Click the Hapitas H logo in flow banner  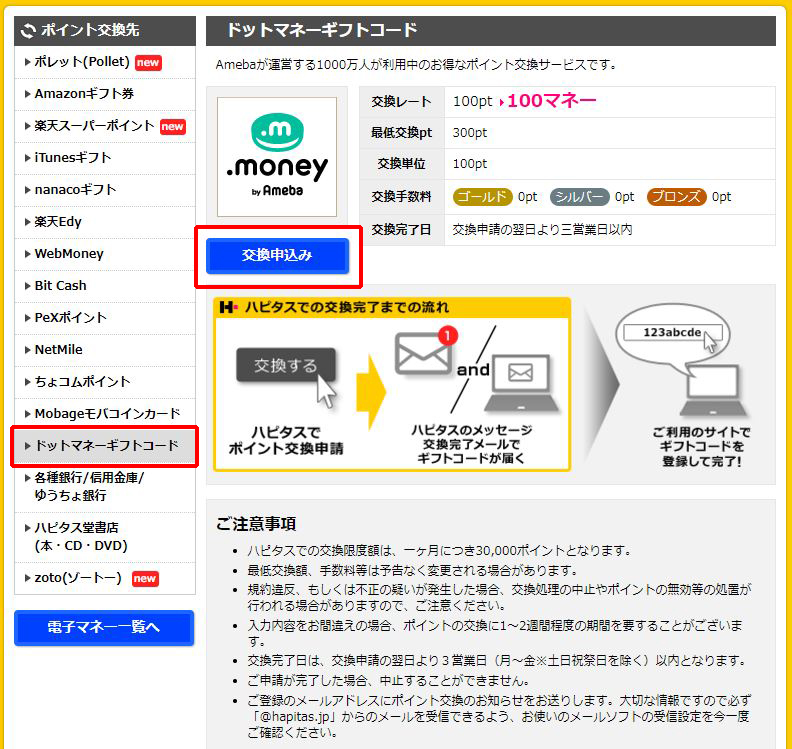pos(228,307)
